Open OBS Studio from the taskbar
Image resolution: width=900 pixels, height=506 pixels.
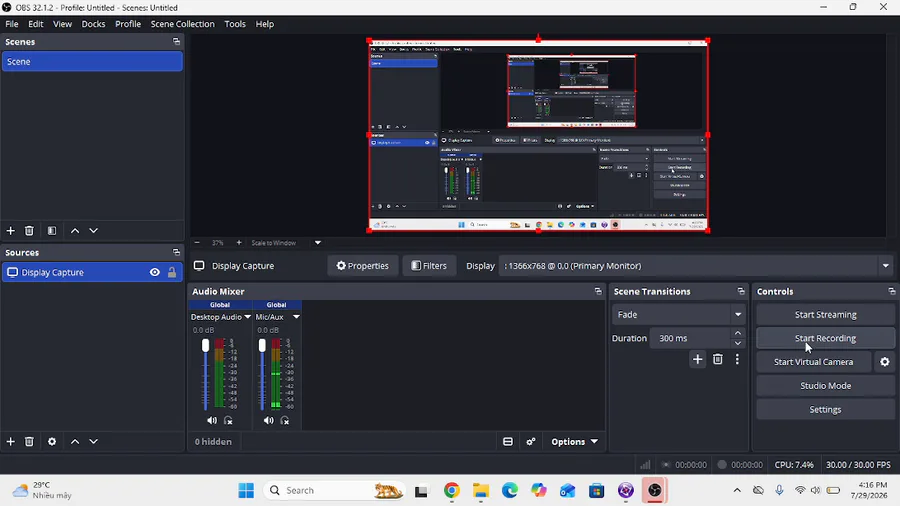655,491
